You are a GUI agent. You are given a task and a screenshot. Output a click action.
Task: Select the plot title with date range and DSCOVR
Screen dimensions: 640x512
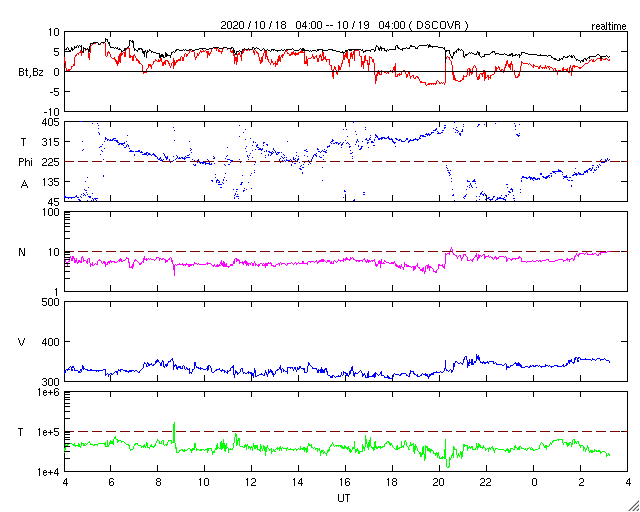(344, 25)
